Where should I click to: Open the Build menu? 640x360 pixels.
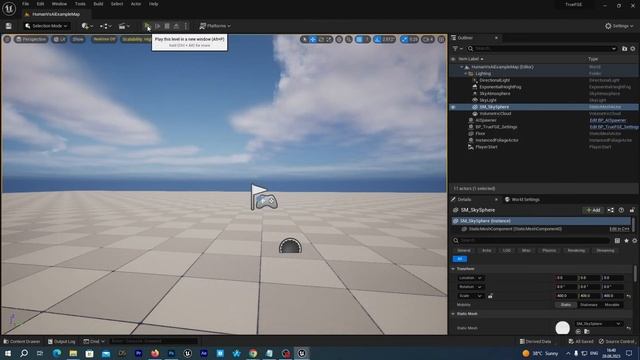pyautogui.click(x=98, y=4)
